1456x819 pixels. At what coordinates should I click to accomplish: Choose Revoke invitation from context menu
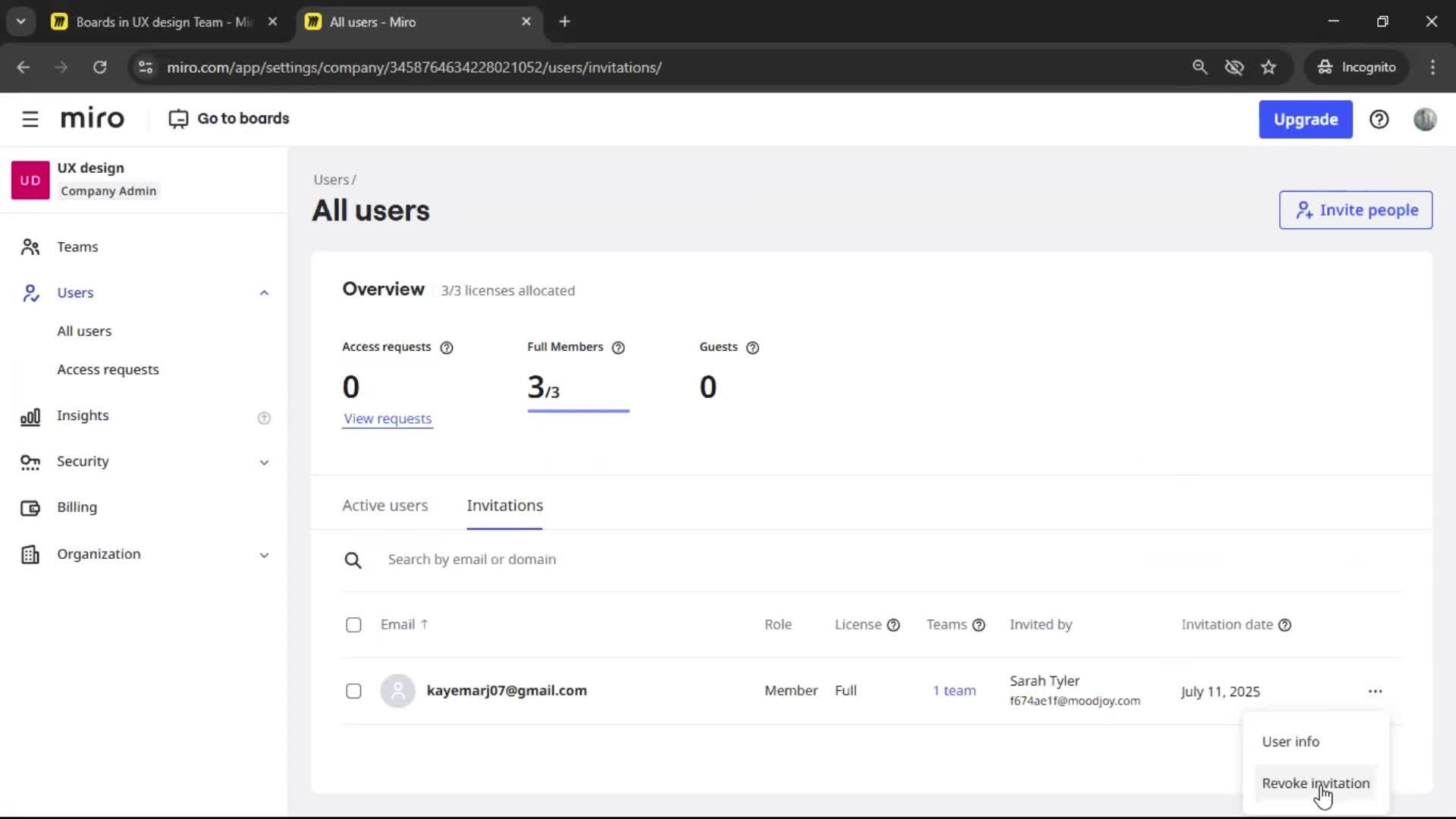pos(1316,783)
